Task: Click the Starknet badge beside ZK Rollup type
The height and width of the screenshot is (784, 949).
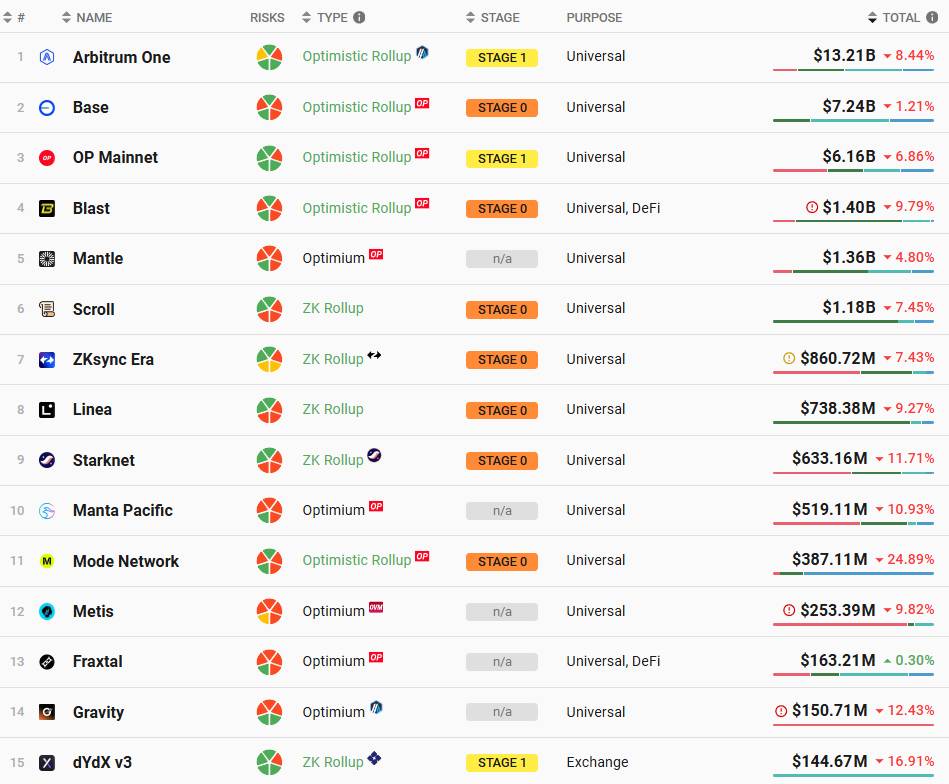Action: coord(374,455)
